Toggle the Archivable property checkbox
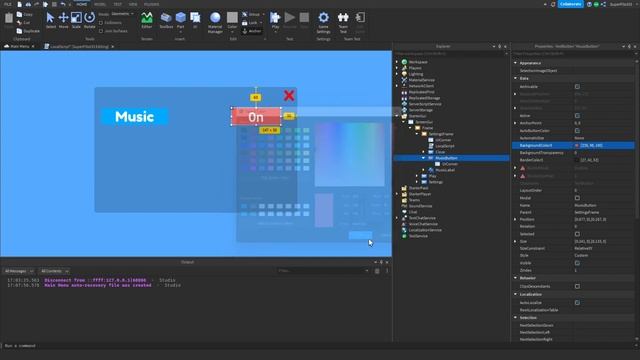 point(577,87)
